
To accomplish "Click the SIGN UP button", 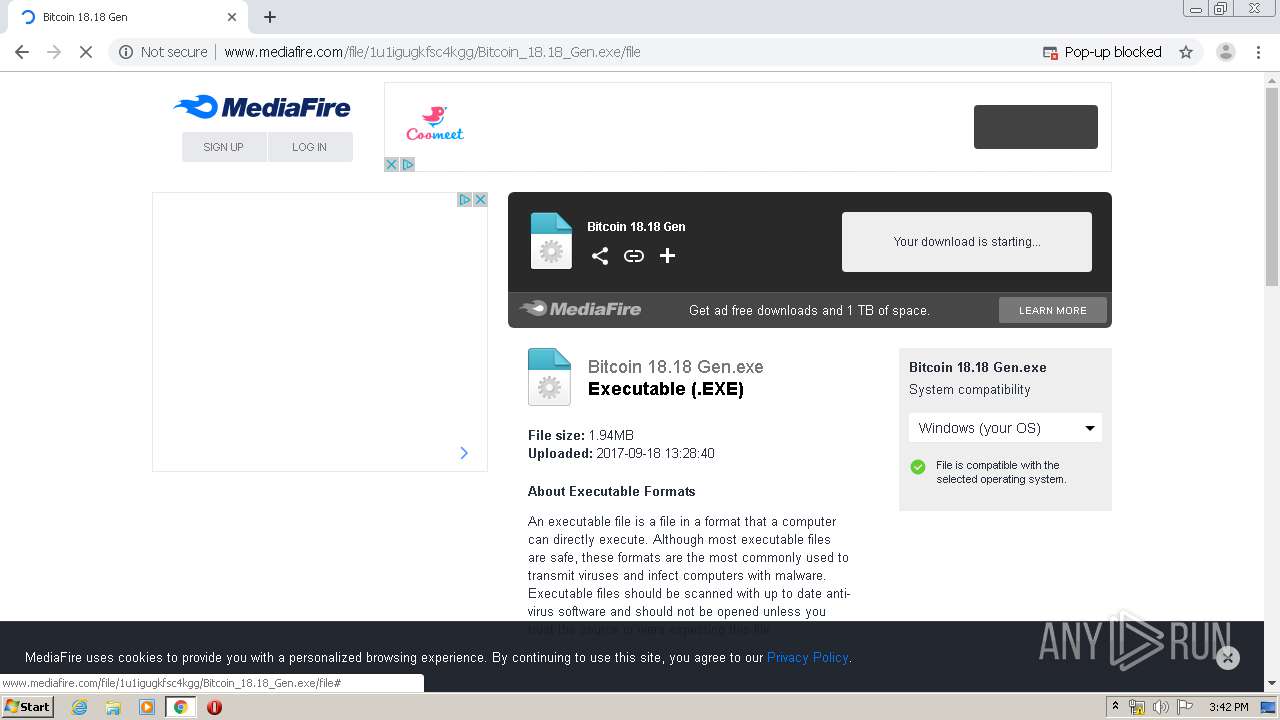I will tap(224, 147).
